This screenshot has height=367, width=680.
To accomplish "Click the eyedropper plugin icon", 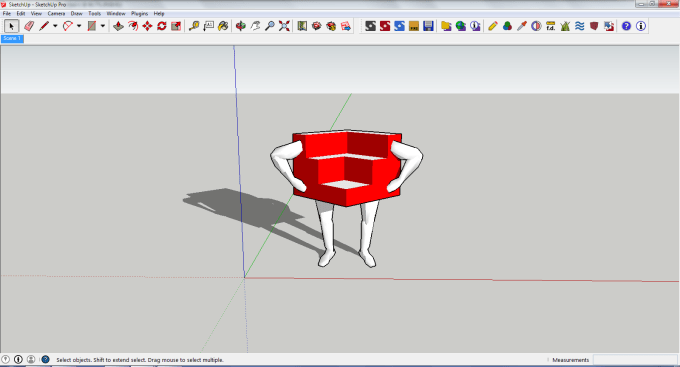I will [x=522, y=26].
